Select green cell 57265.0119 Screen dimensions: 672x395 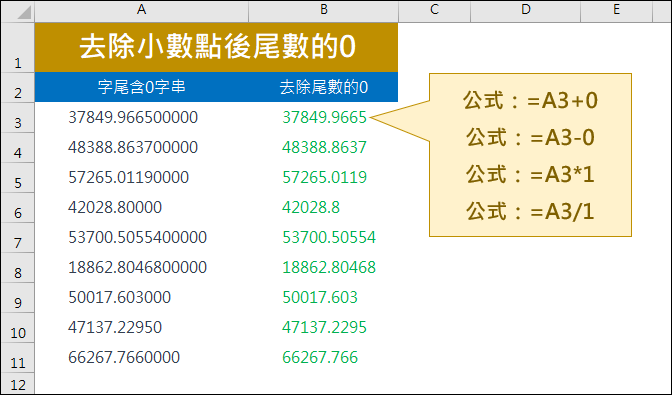pyautogui.click(x=324, y=177)
